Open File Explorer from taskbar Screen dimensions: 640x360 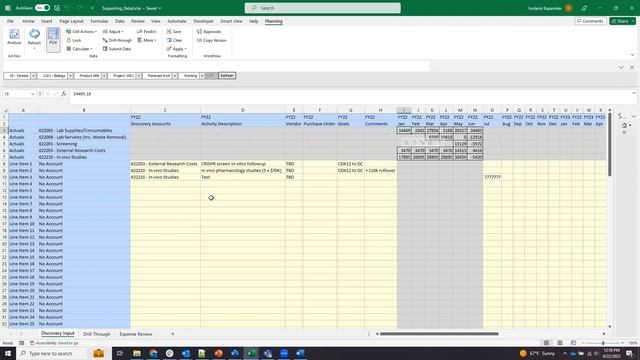137,353
